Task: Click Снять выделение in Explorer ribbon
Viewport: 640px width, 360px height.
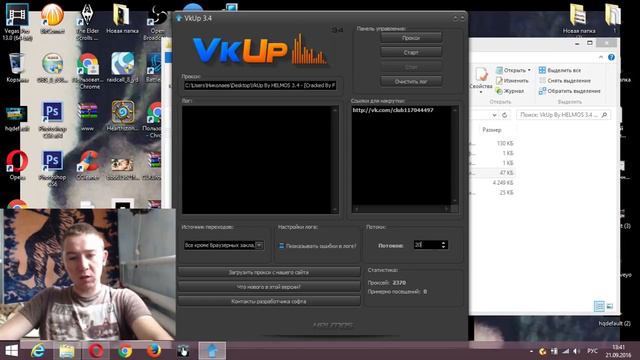Action: pos(564,80)
